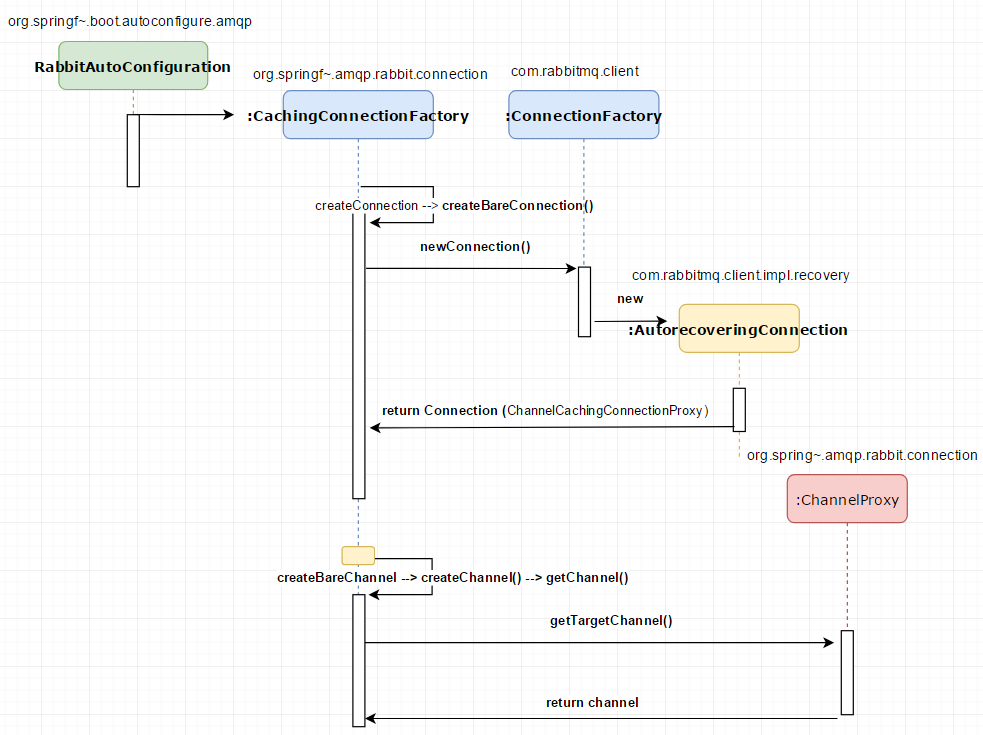Click the long upper CachingConnectionFactory activation bar
Screen dimensions: 983x735
(x=359, y=356)
